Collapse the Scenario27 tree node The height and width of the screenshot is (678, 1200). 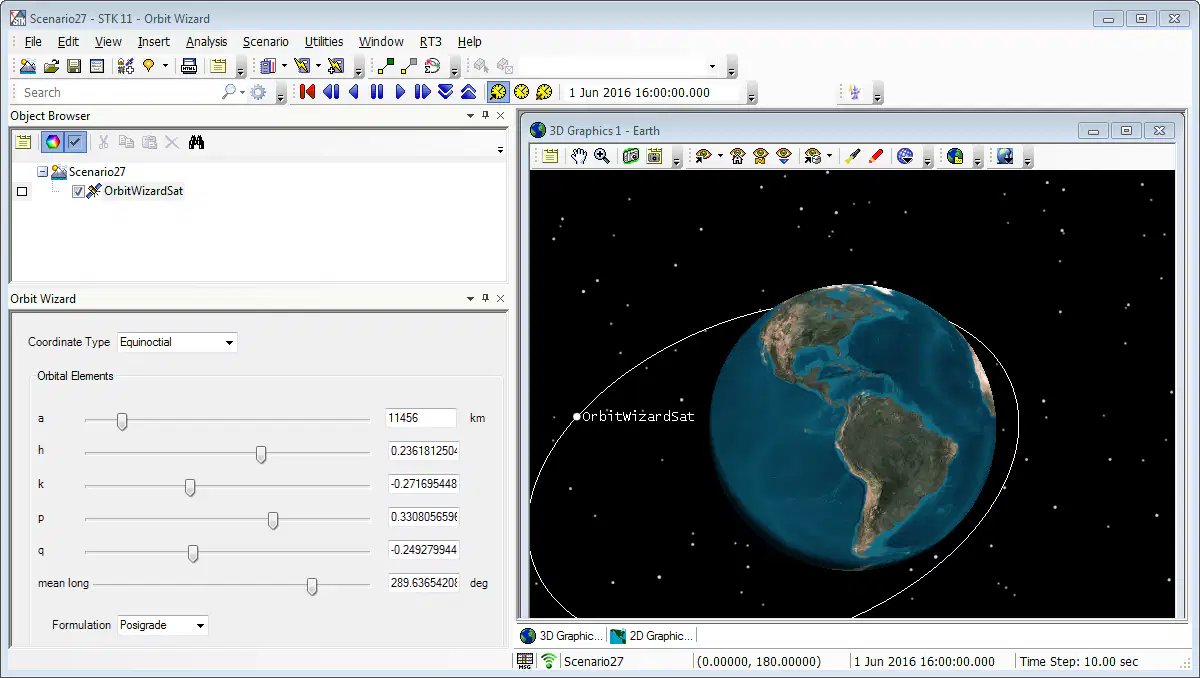pyautogui.click(x=42, y=172)
